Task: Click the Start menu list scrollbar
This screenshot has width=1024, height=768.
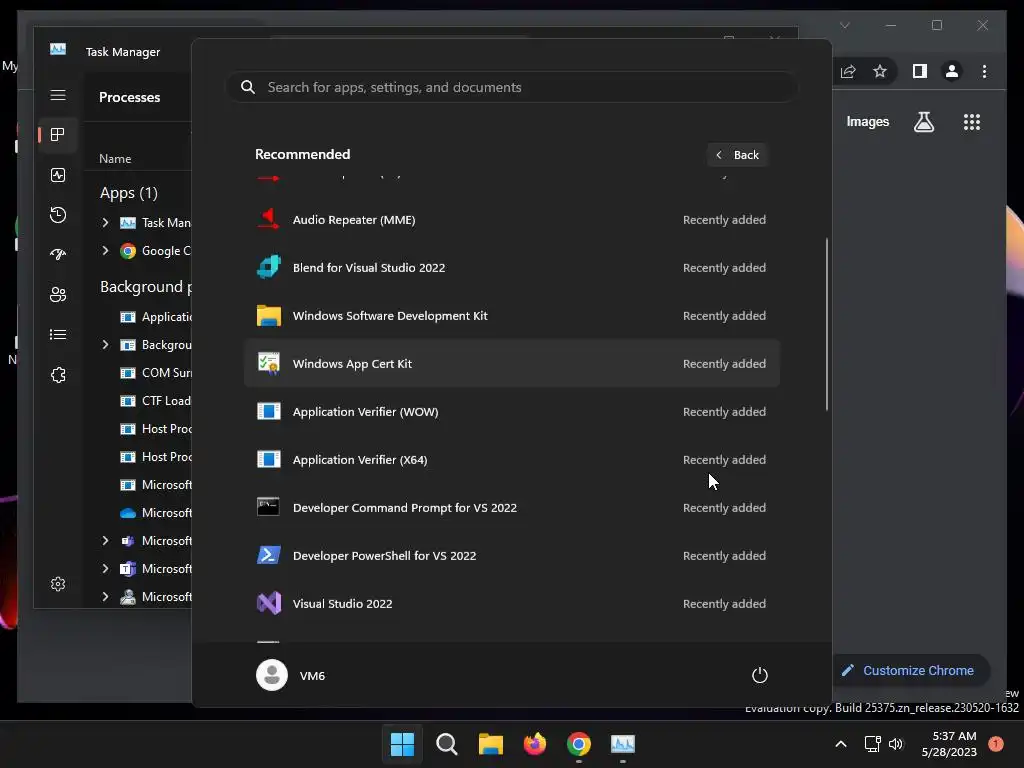Action: click(x=827, y=324)
